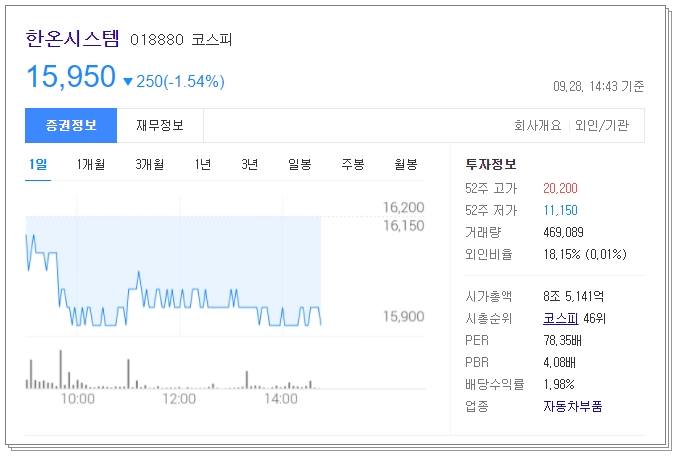This screenshot has width=677, height=456.
Task: Click the 코스피 market rank link
Action: (x=560, y=319)
